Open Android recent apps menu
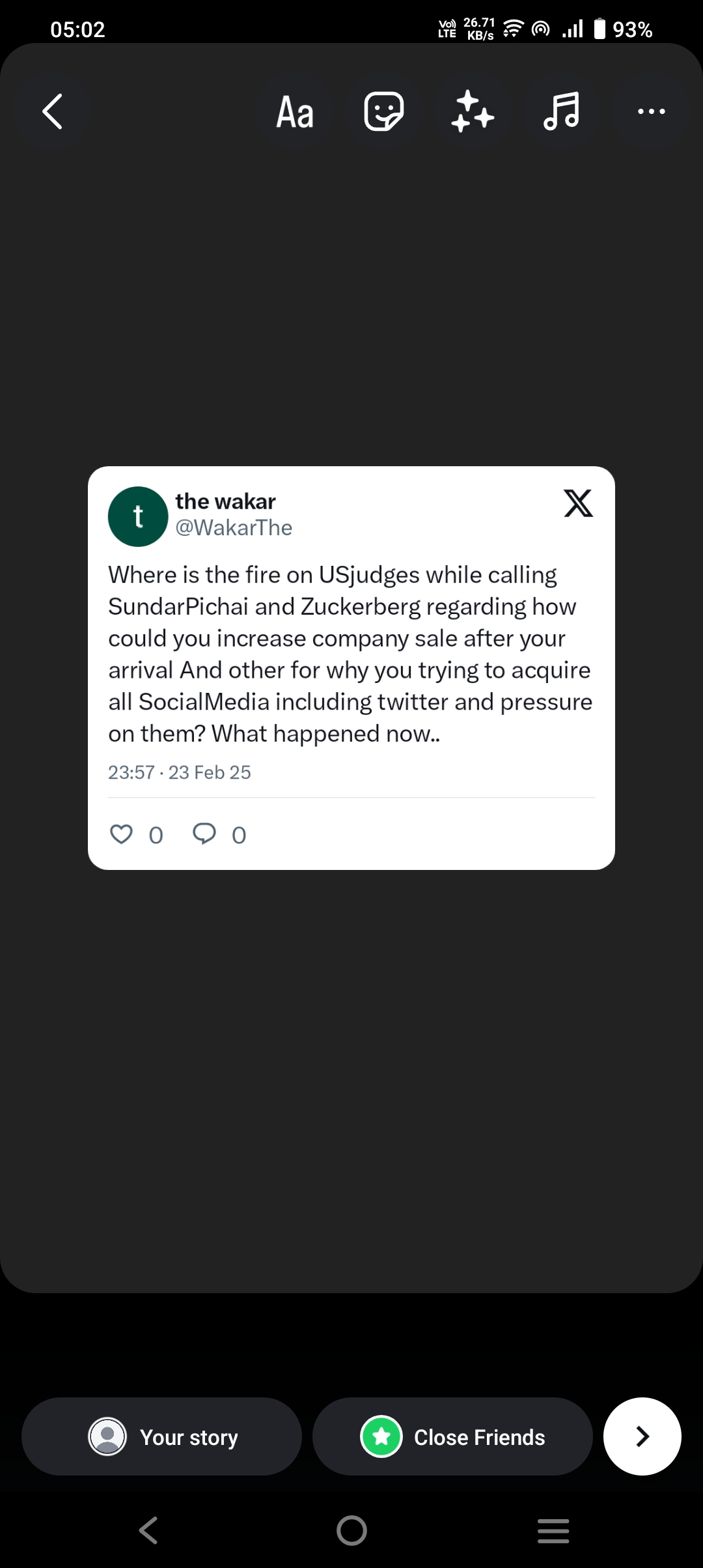Image resolution: width=703 pixels, height=1568 pixels. click(553, 1530)
